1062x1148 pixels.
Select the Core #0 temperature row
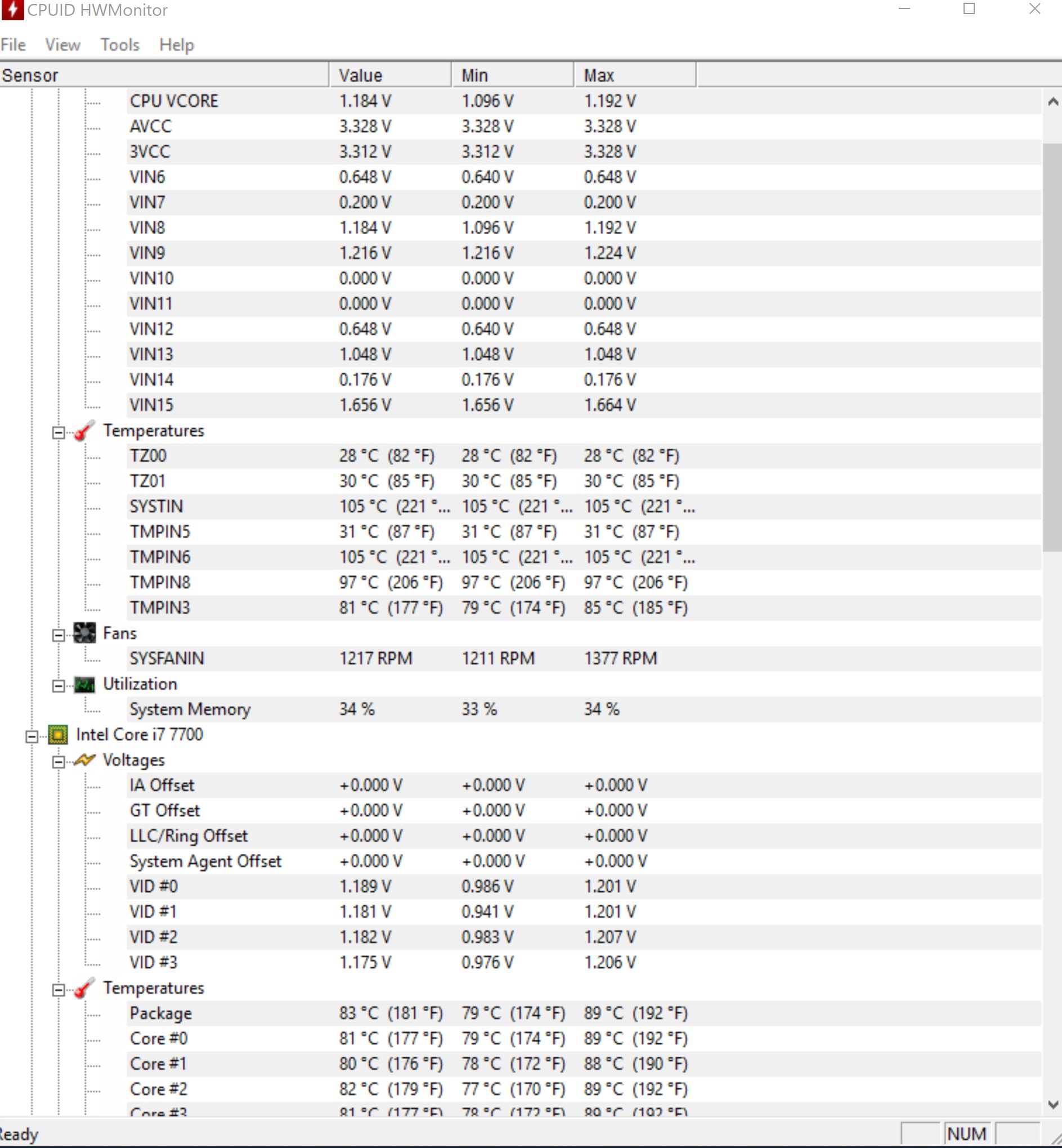click(584, 1038)
